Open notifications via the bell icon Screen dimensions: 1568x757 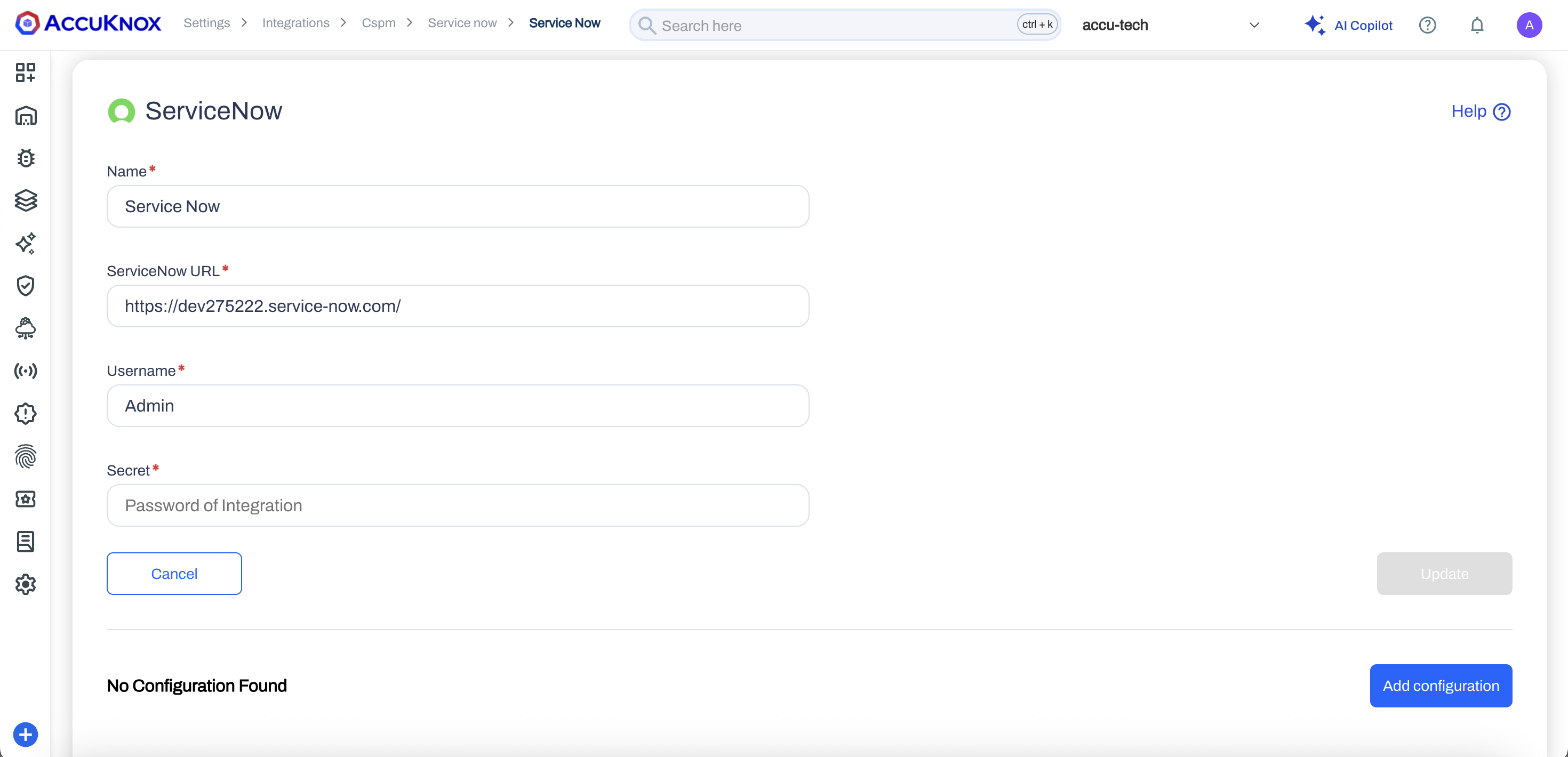[1477, 25]
